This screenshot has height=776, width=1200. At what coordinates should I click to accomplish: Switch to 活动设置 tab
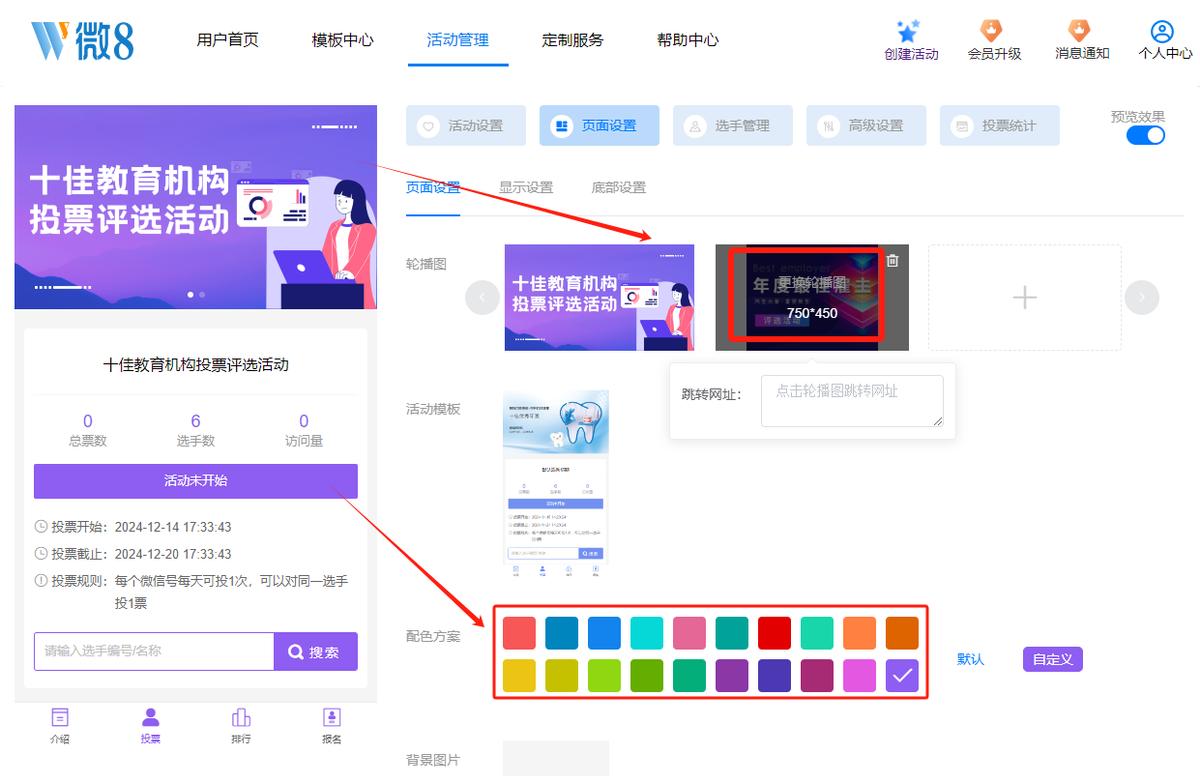click(466, 126)
